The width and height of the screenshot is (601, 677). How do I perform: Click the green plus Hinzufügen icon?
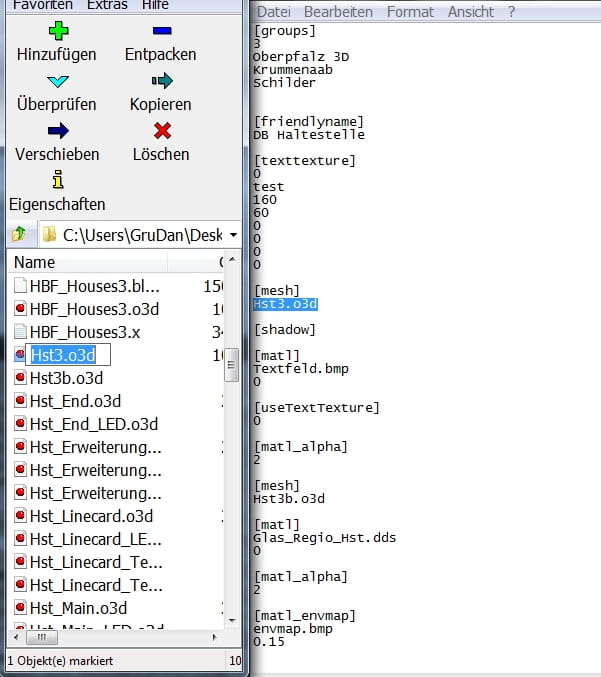[x=58, y=31]
